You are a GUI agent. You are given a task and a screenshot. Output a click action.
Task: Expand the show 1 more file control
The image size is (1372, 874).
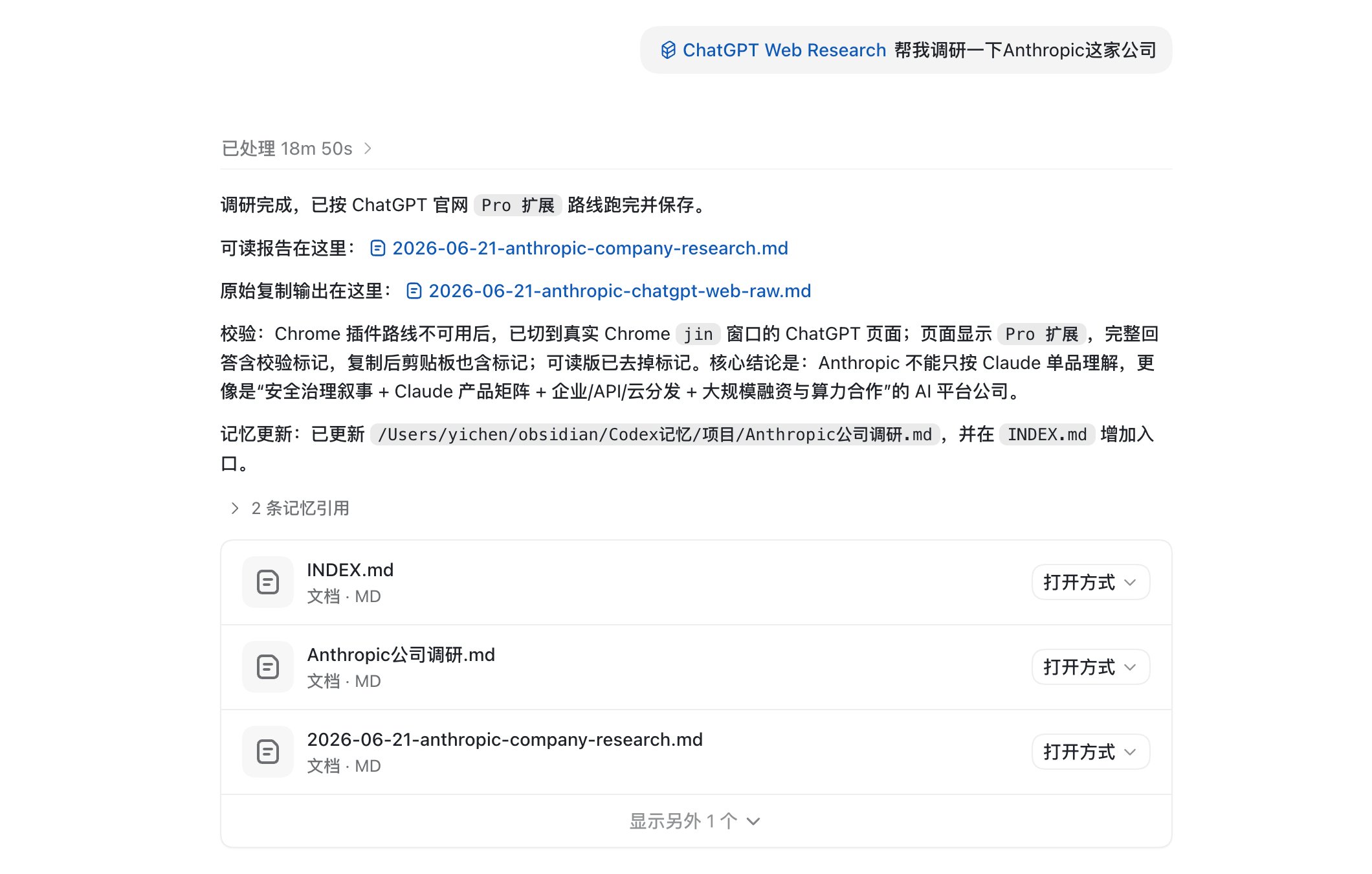pyautogui.click(x=696, y=821)
